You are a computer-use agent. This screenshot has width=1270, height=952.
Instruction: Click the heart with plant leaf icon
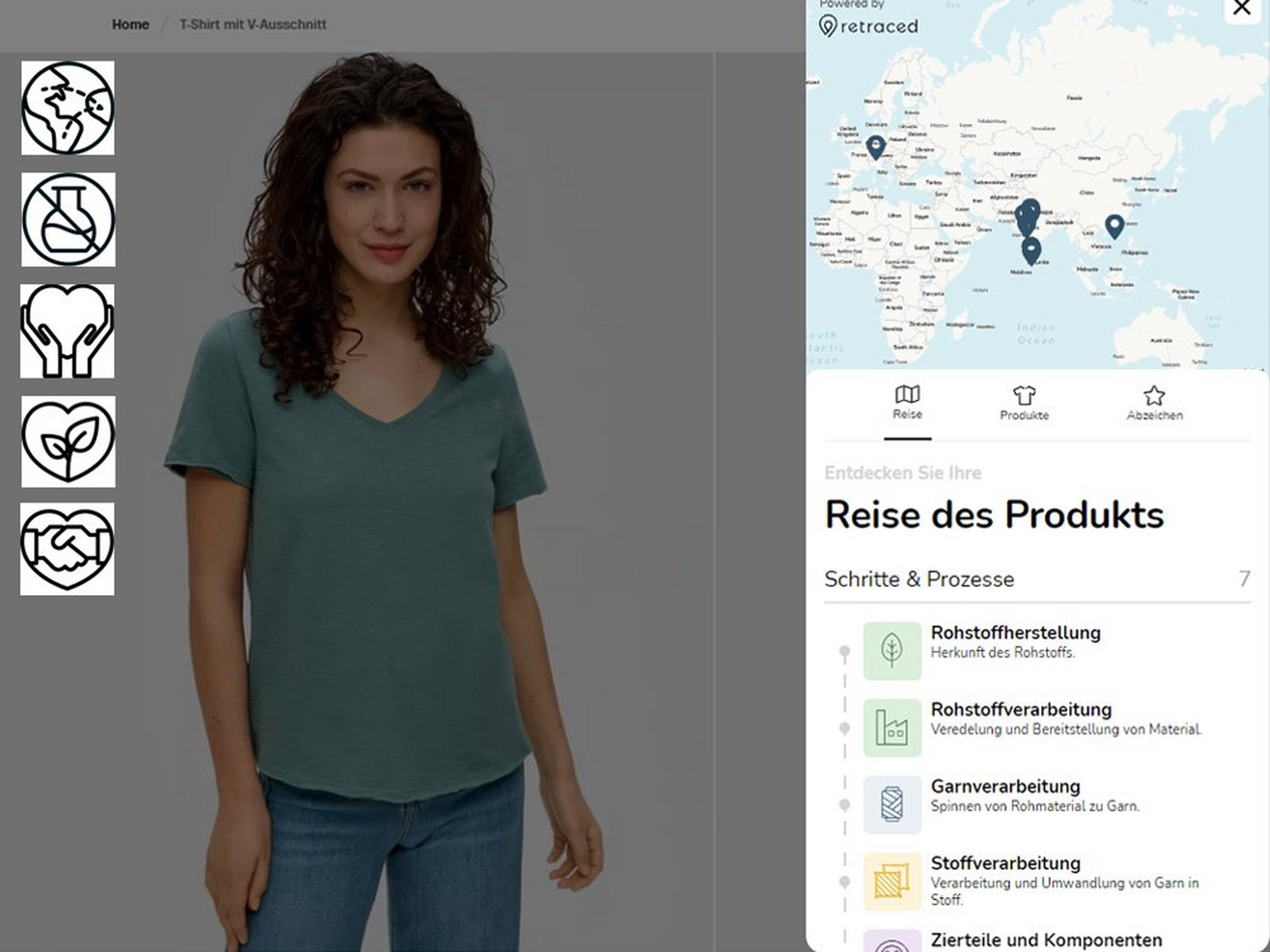(68, 441)
